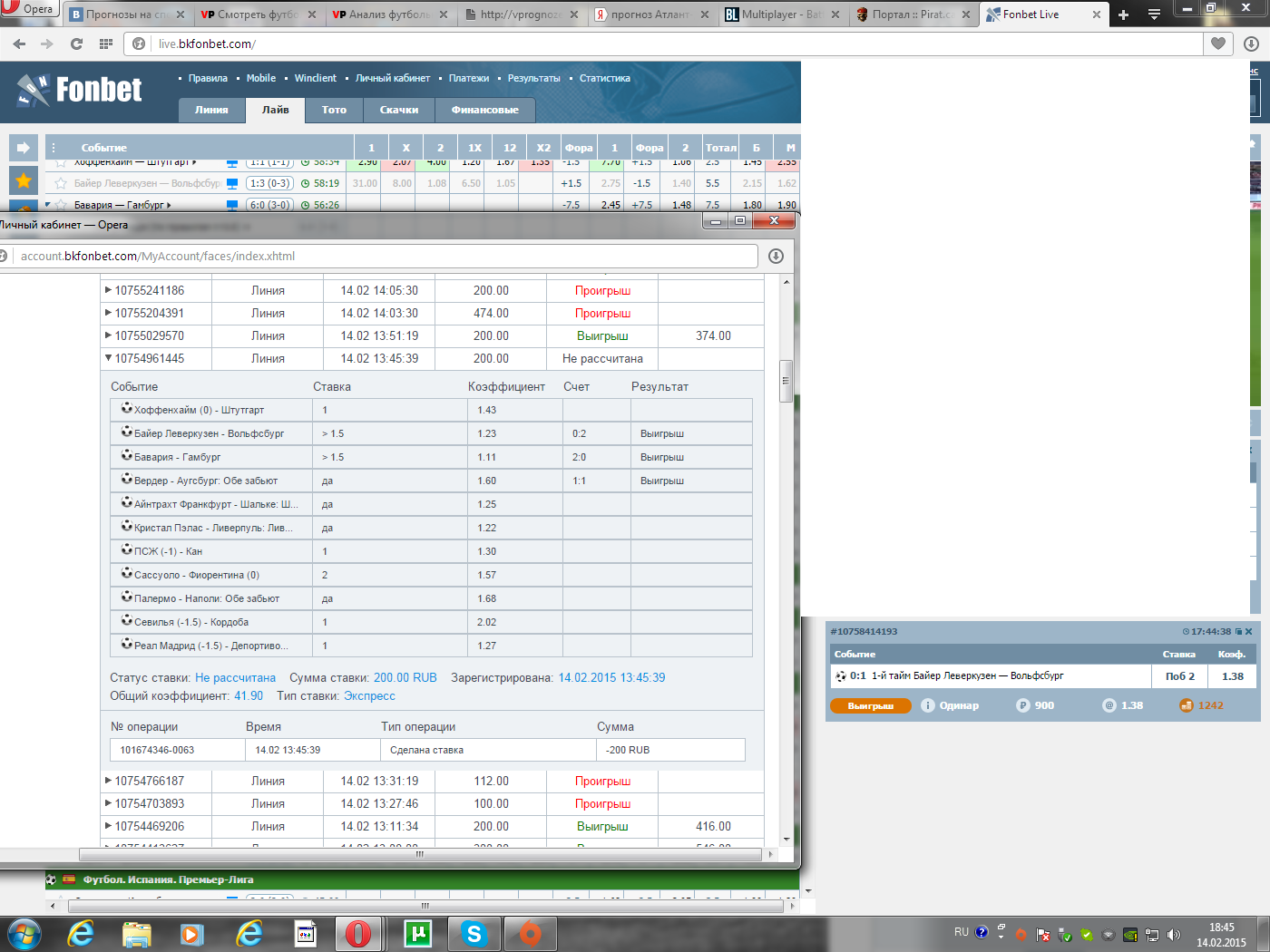Expand bet 10754469206 details
Viewport: 1270px width, 952px height.
108,826
